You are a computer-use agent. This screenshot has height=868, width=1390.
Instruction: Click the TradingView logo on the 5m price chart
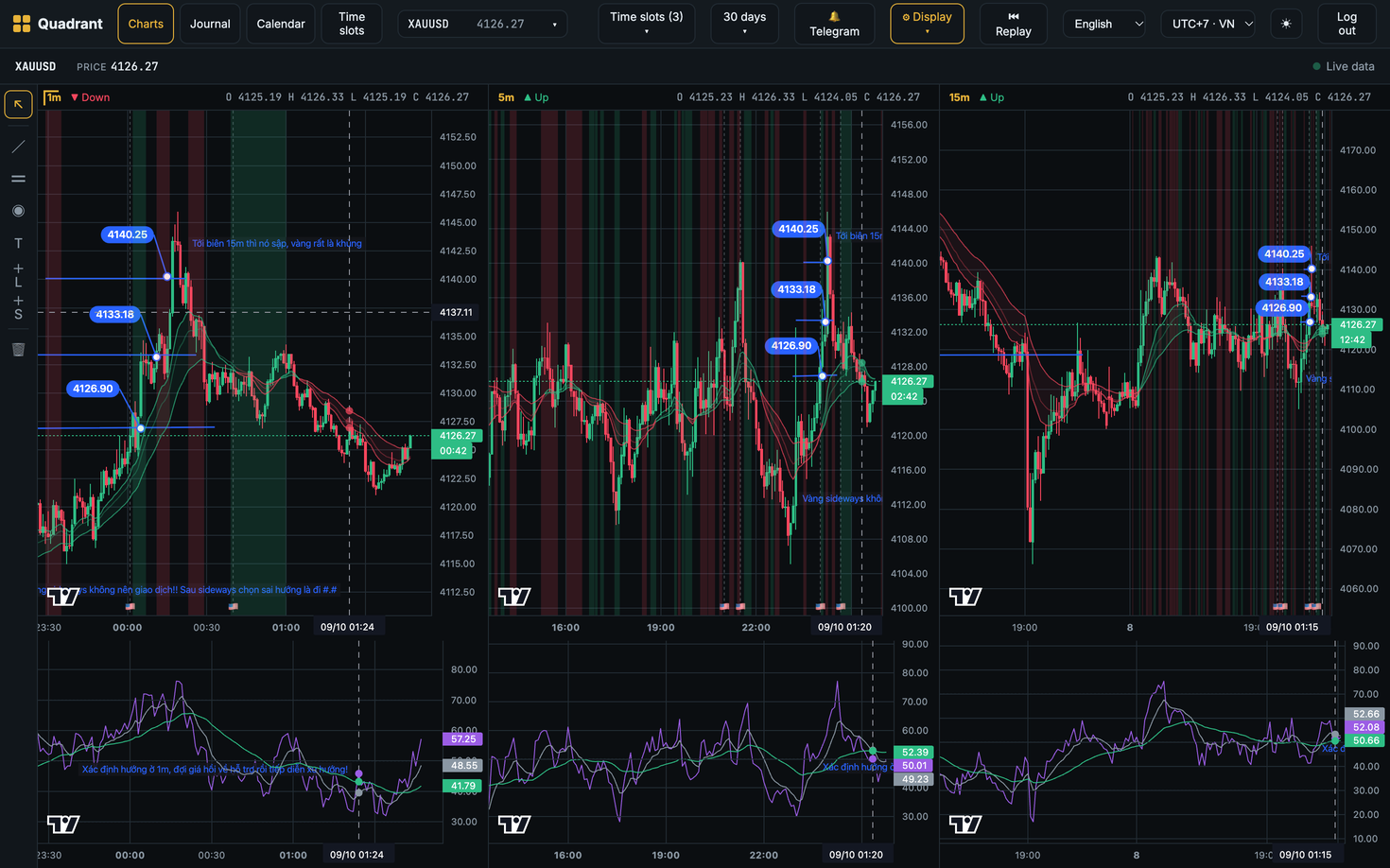[x=514, y=597]
